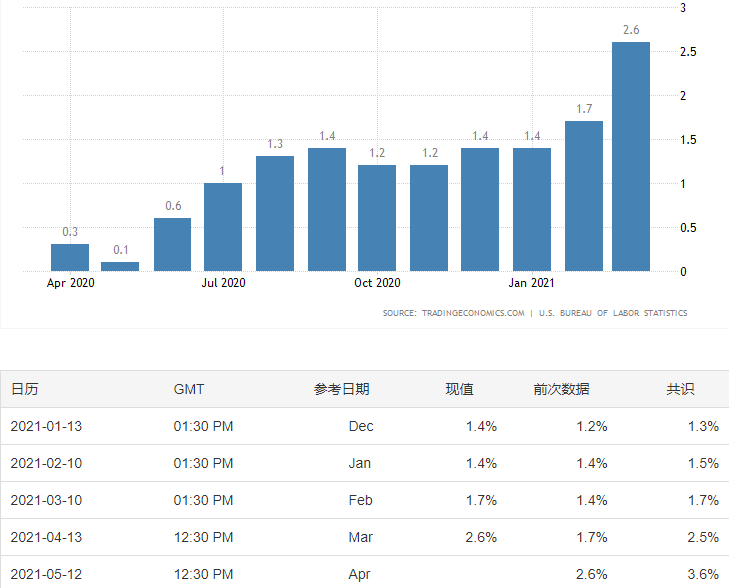This screenshot has height=588, width=729.
Task: Click the 0.3 bar above Apr 2020
Action: pyautogui.click(x=70, y=258)
